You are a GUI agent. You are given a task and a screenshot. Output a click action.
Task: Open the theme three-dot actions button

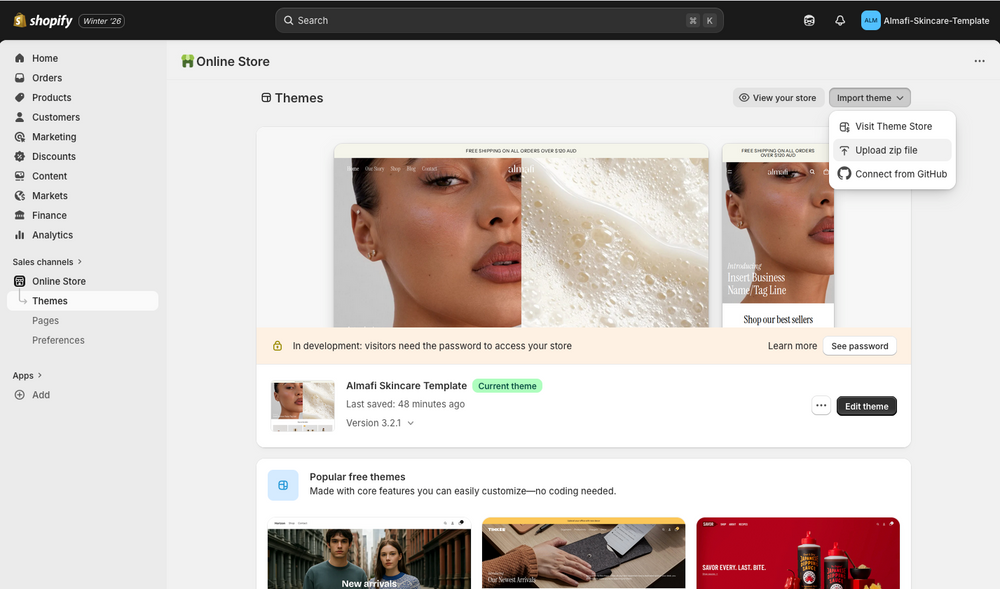tap(821, 406)
